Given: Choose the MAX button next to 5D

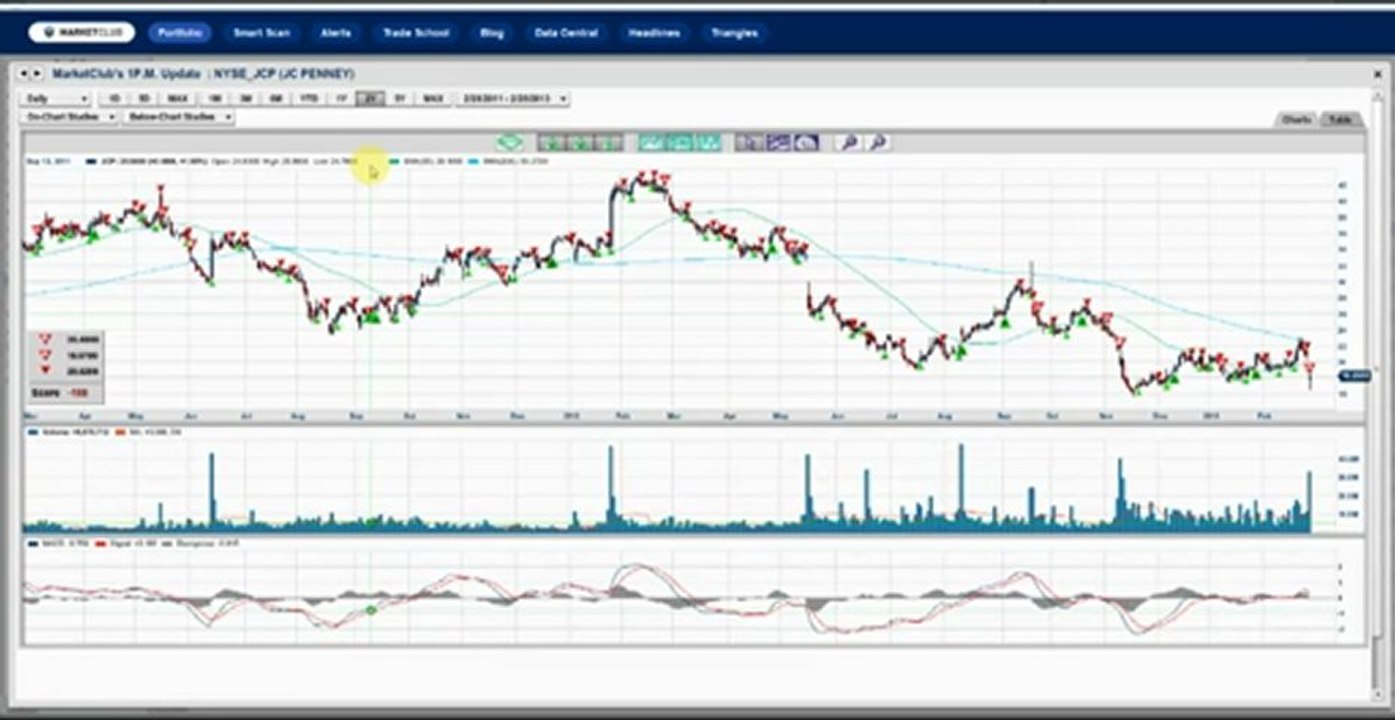Looking at the screenshot, I should pos(178,99).
